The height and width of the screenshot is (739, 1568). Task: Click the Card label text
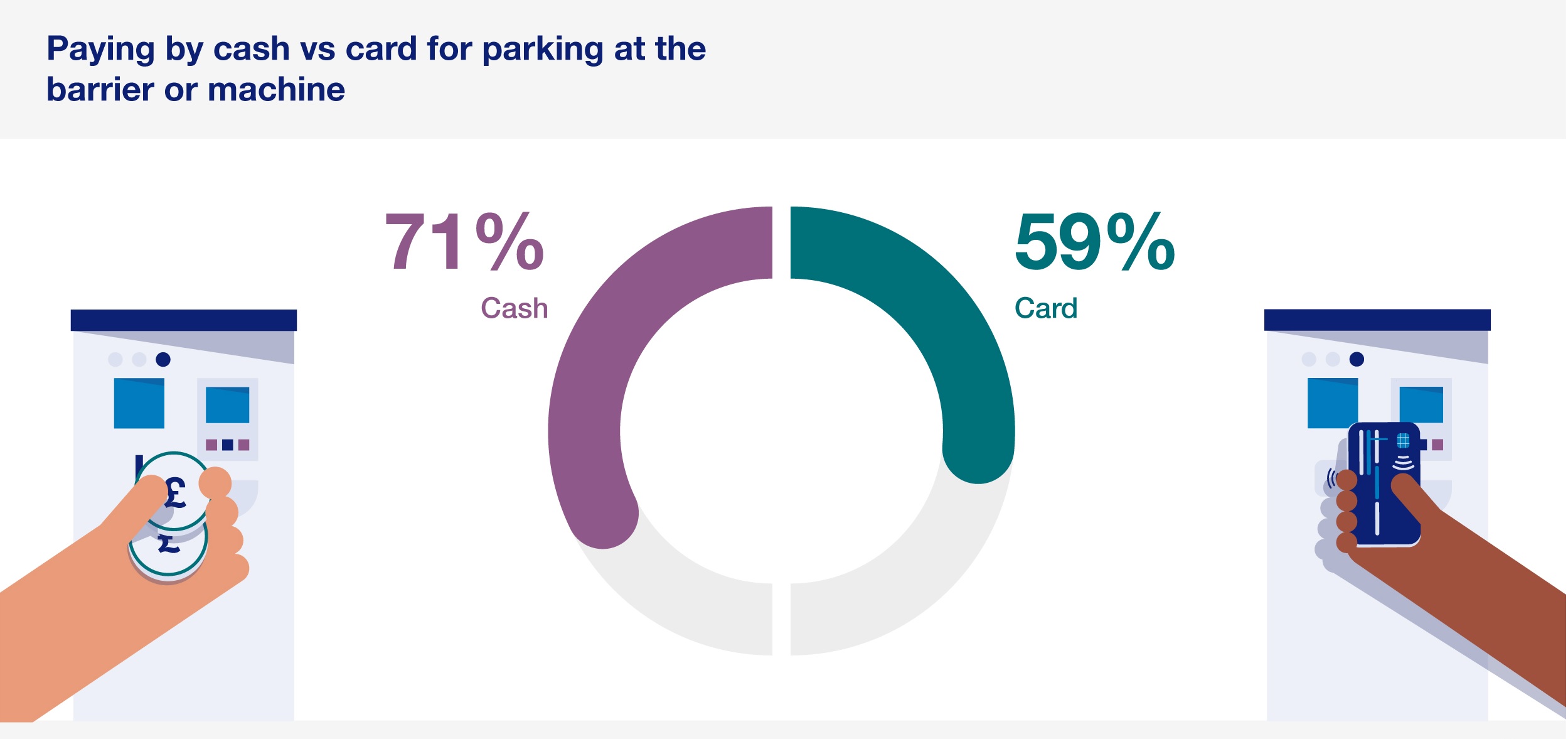1046,308
